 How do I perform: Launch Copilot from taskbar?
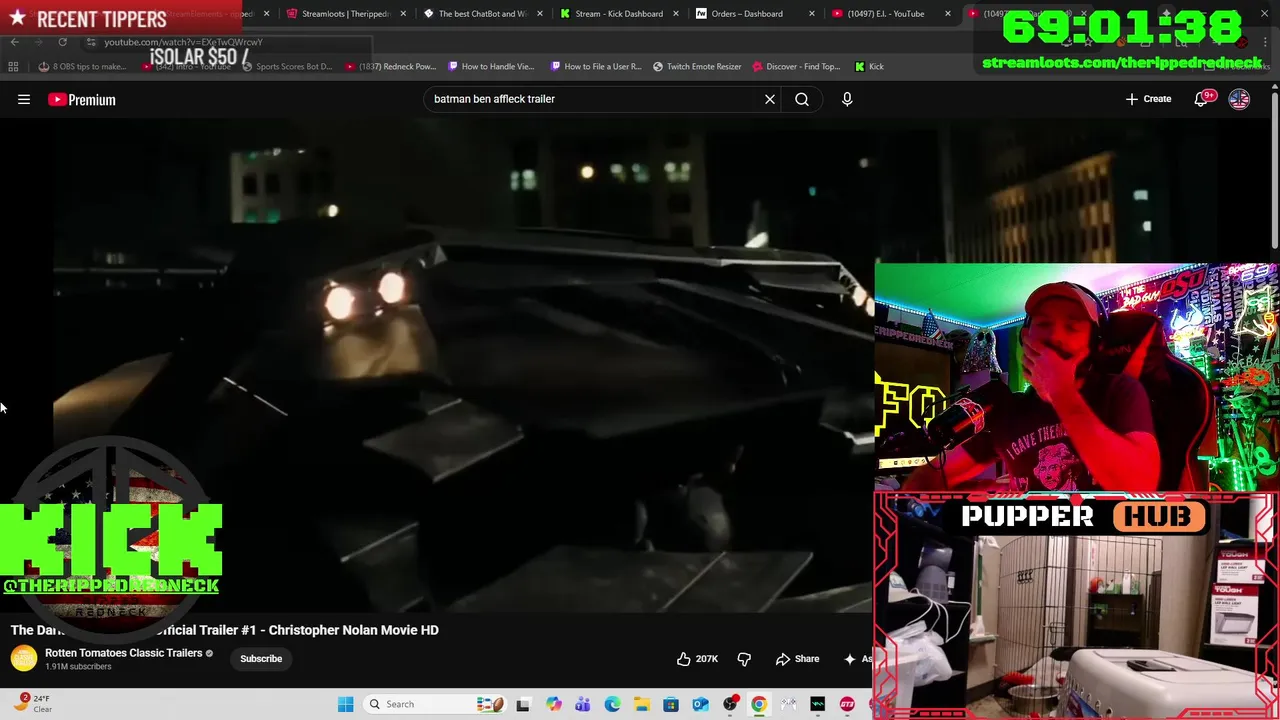click(553, 704)
